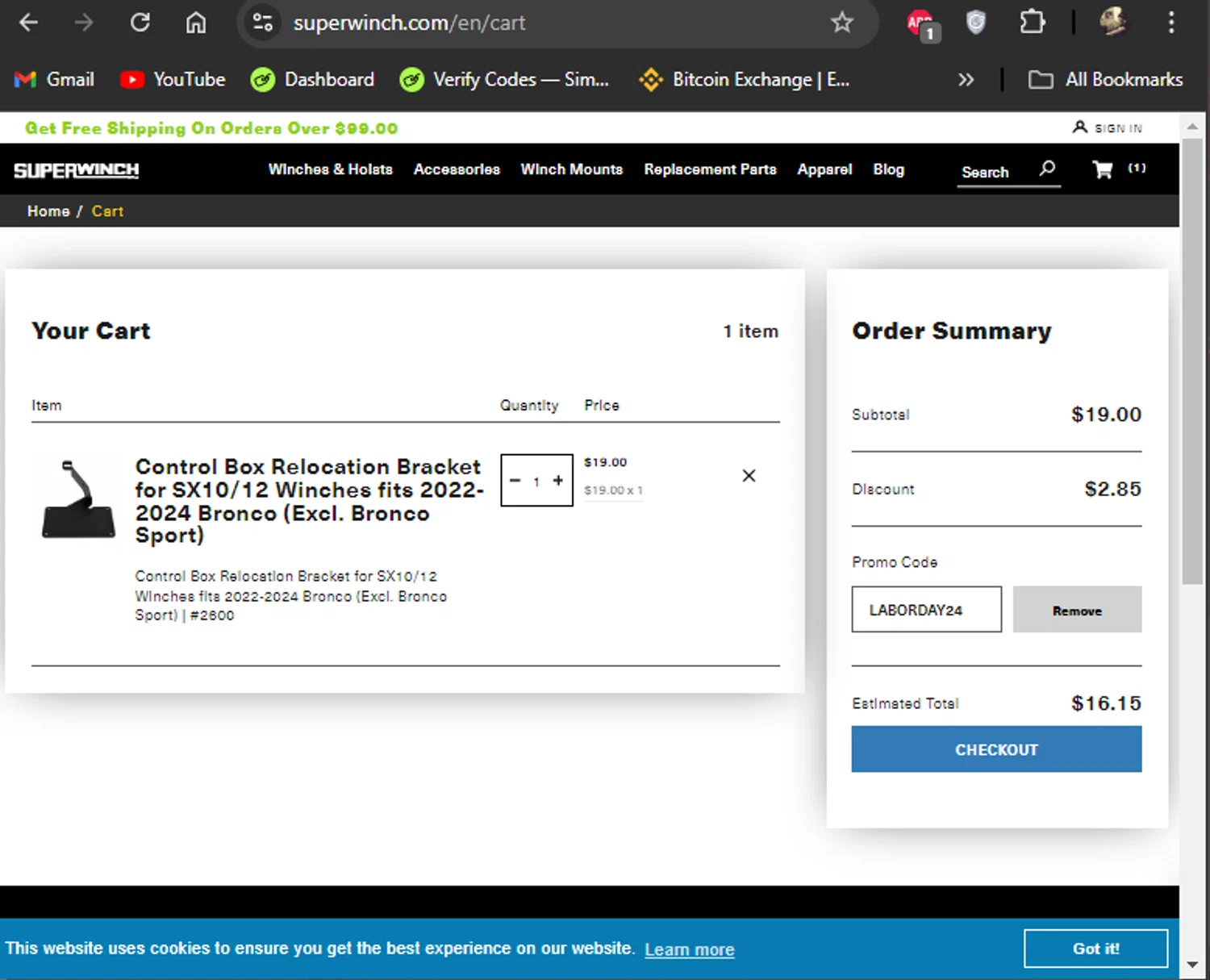This screenshot has width=1210, height=980.
Task: Open the Winch Mounts menu
Action: coord(572,169)
